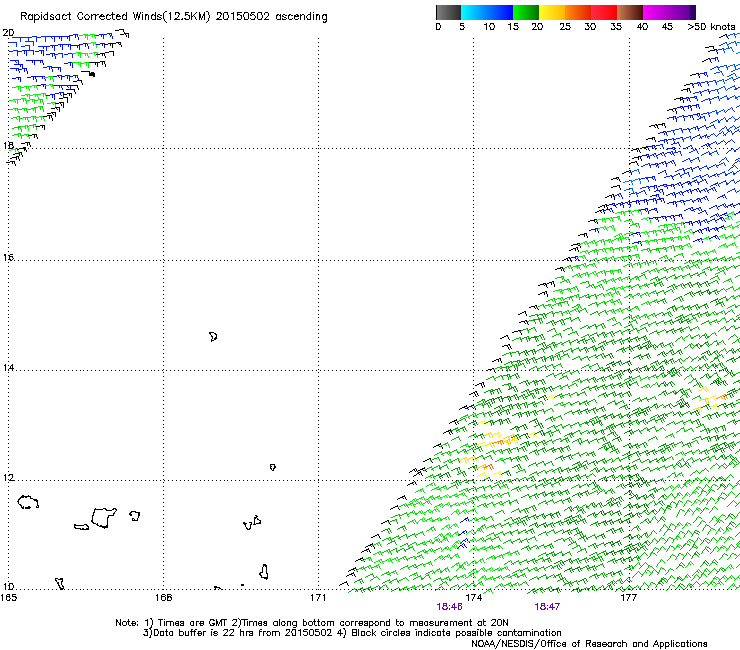Image resolution: width=740 pixels, height=650 pixels.
Task: Pick the magenta-purple 40-50 knots legend color
Action: click(669, 12)
